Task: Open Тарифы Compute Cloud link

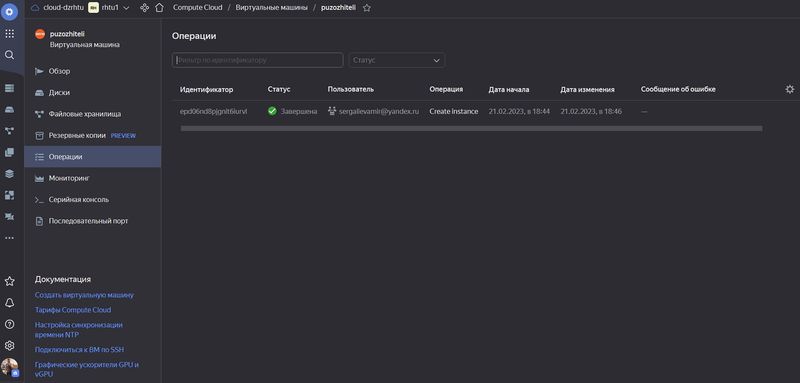Action: click(73, 310)
